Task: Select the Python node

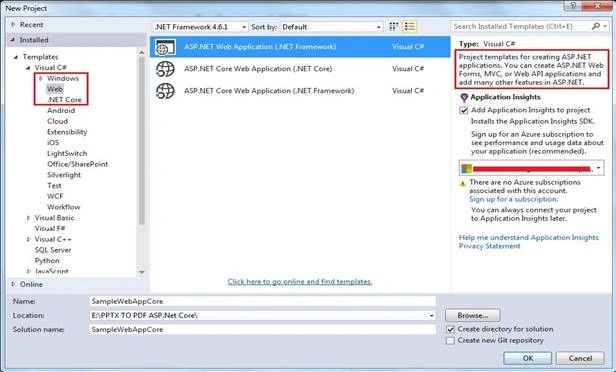Action: click(47, 260)
